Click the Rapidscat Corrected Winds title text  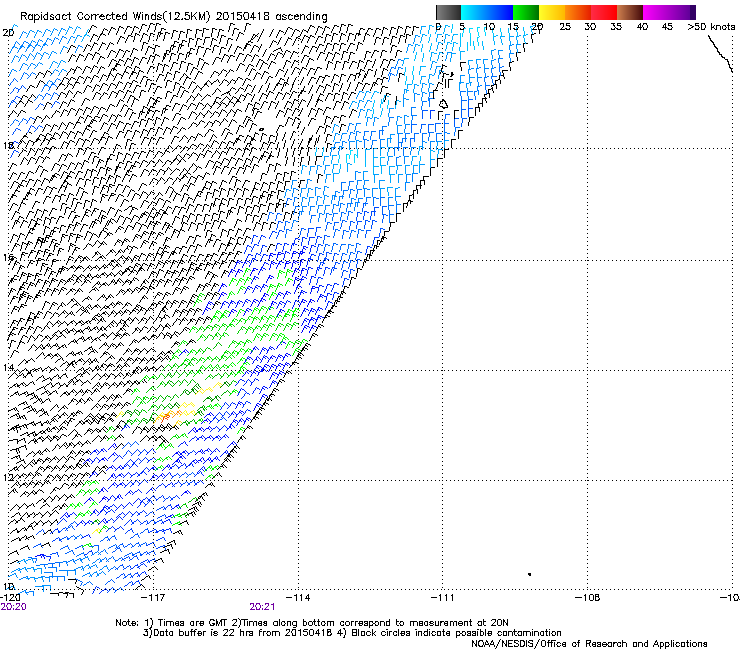click(174, 16)
